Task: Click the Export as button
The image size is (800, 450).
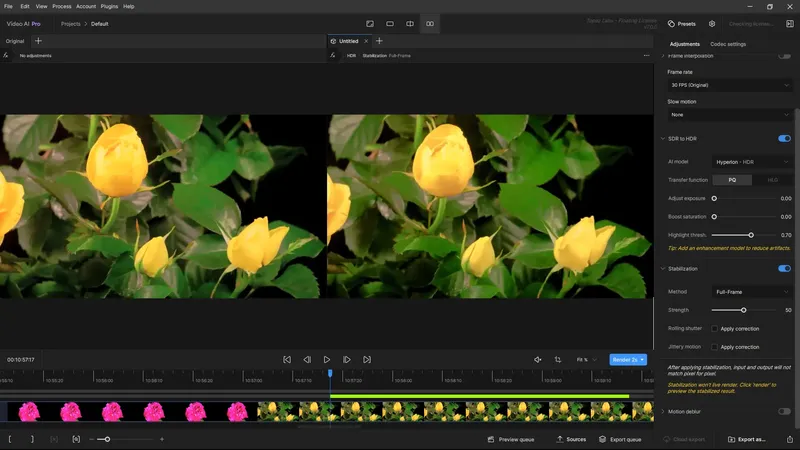Action: coord(747,439)
